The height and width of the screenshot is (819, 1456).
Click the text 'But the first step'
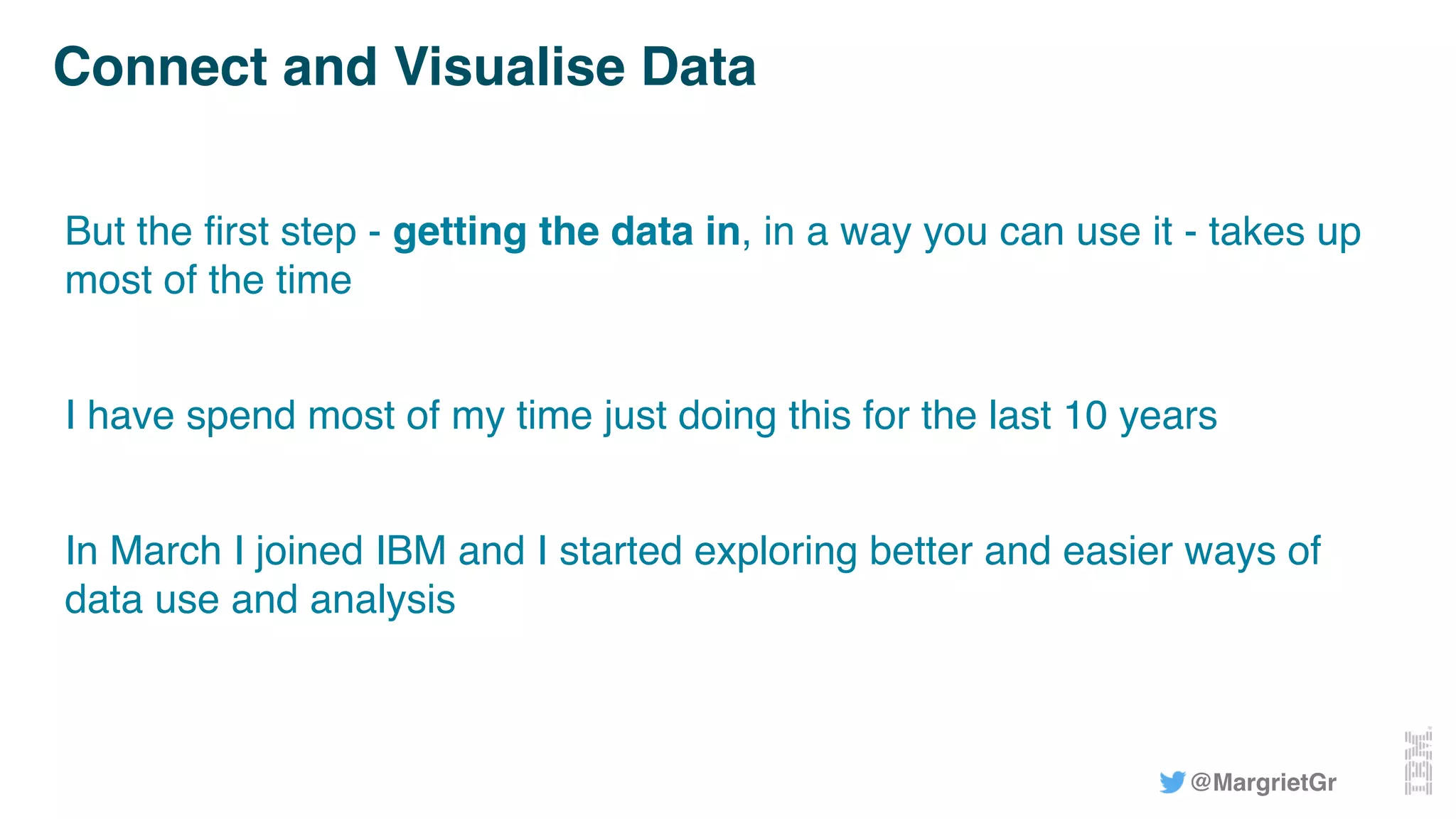pyautogui.click(x=210, y=232)
